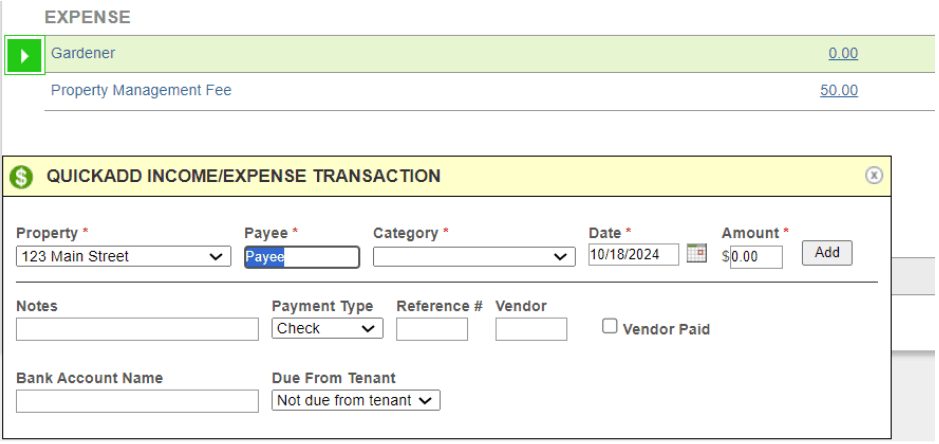Open the Payment Type dropdown
This screenshot has height=444, width=939.
327,329
